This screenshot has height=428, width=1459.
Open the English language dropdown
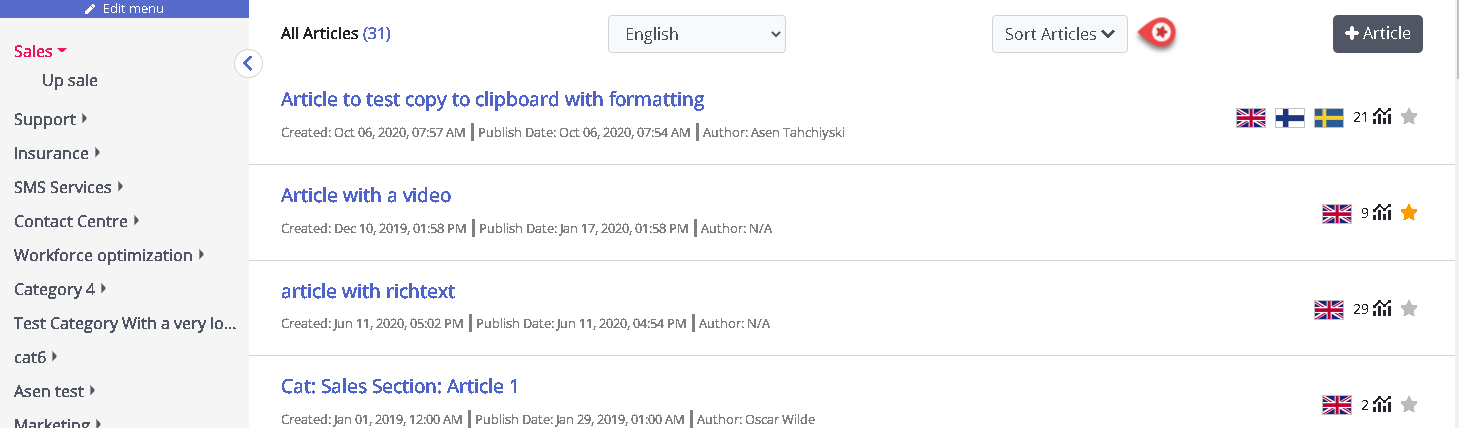tap(697, 34)
